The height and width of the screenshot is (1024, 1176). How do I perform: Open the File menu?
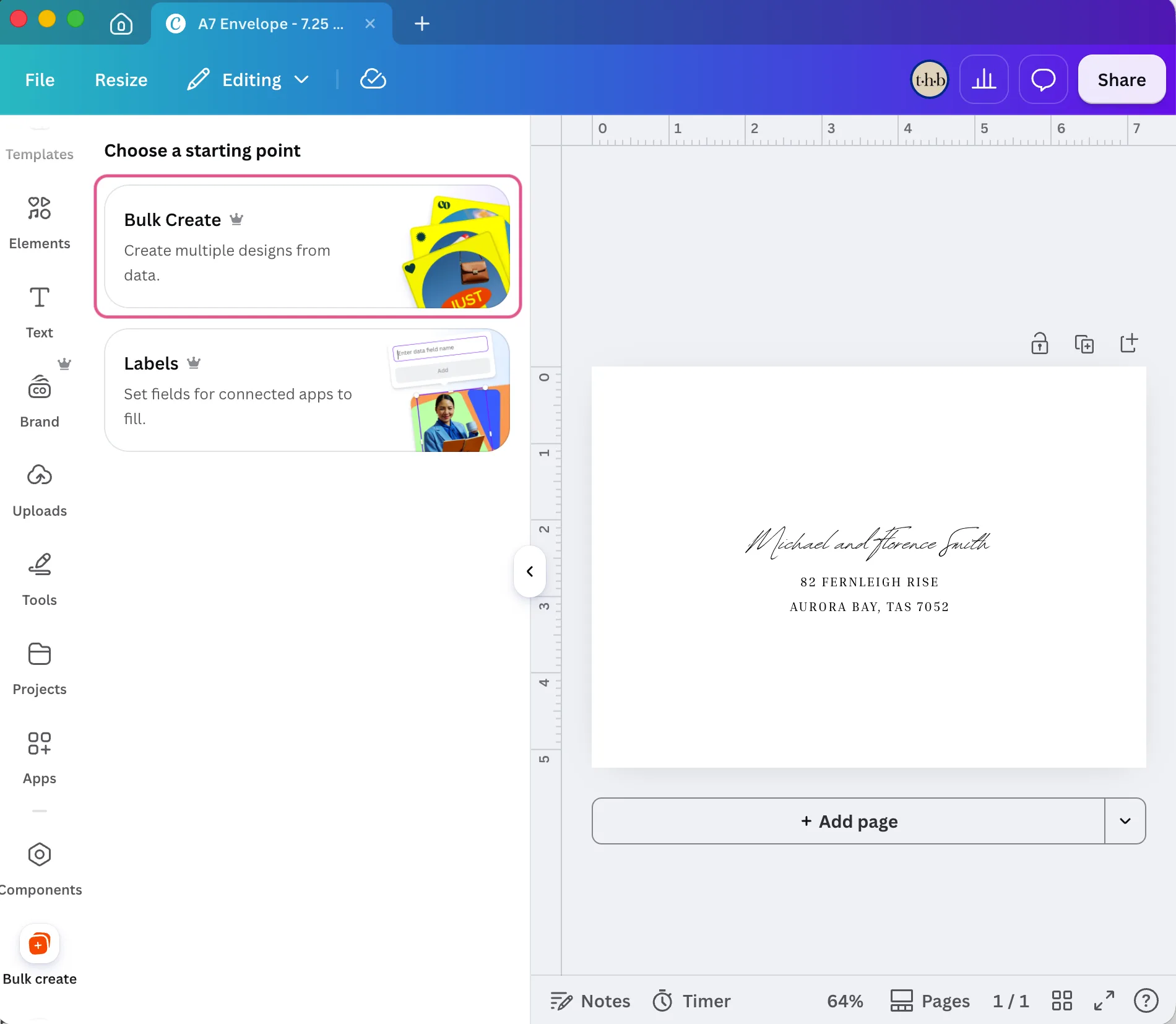point(40,79)
